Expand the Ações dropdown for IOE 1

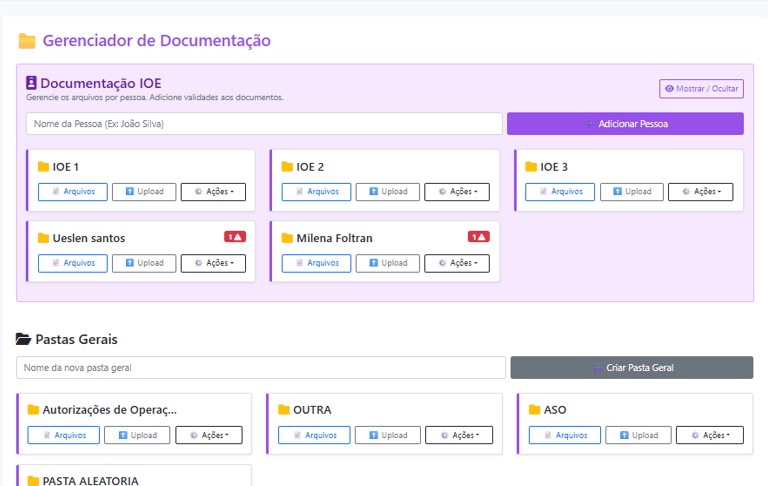click(213, 192)
